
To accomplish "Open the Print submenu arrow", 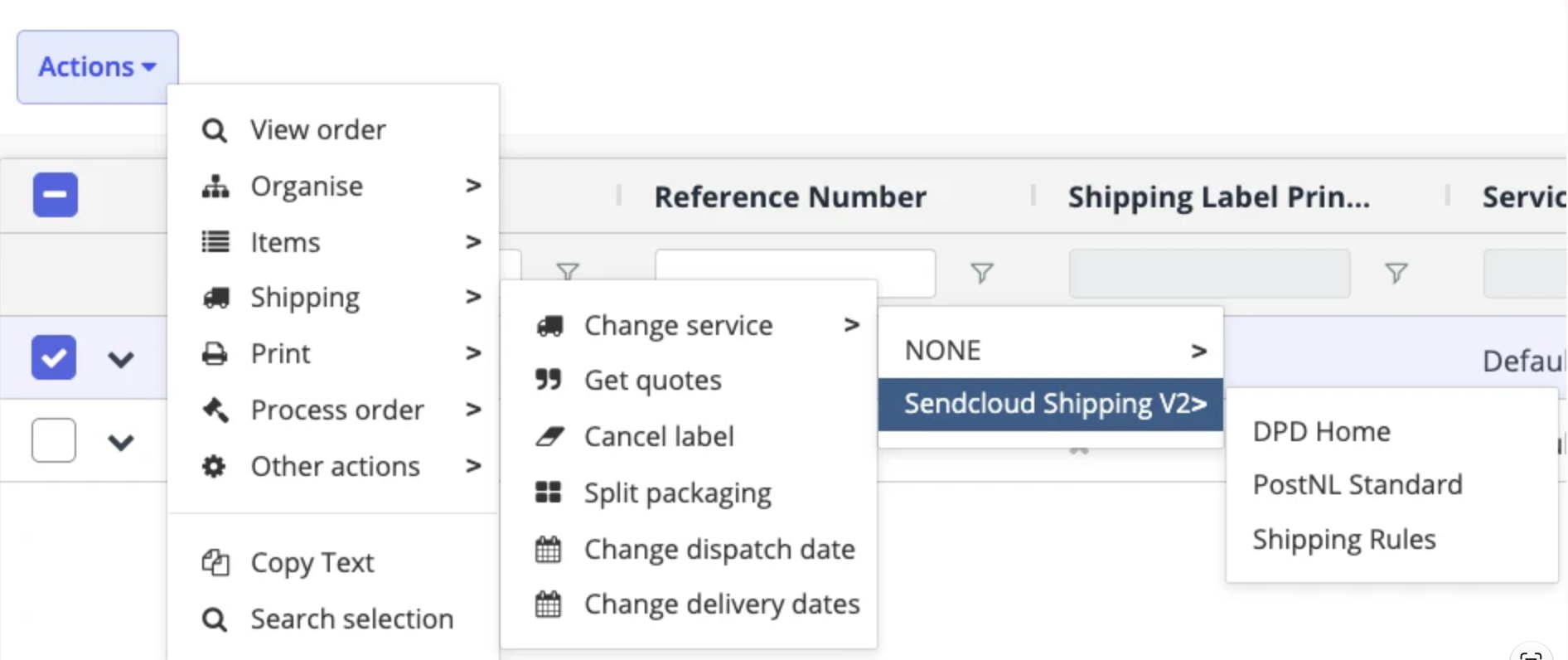I will coord(473,353).
